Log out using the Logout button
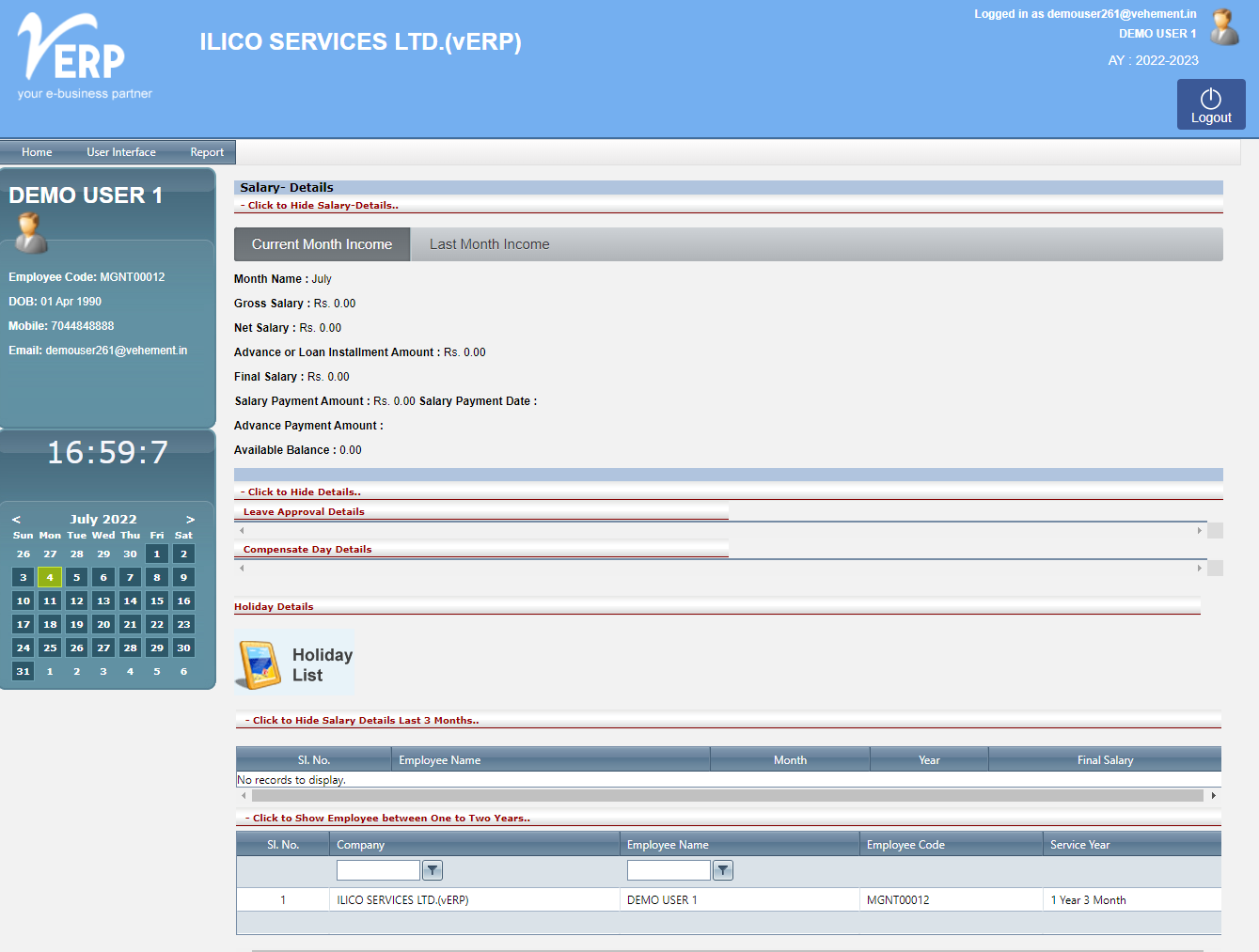This screenshot has width=1259, height=952. tap(1211, 104)
